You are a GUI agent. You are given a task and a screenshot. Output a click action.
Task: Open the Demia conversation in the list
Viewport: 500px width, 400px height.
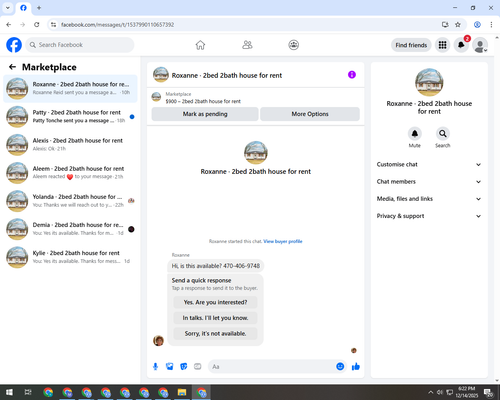tap(70, 229)
